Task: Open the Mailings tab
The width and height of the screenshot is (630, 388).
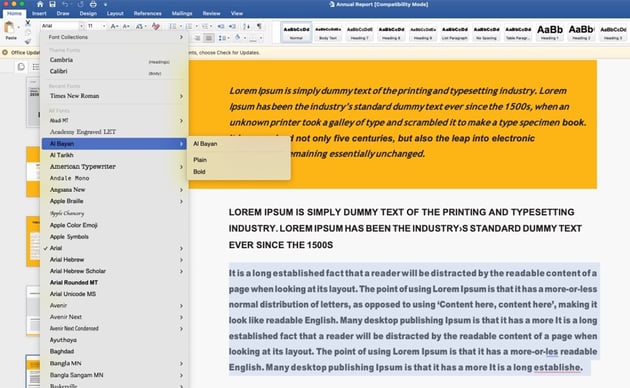Action: tap(182, 13)
